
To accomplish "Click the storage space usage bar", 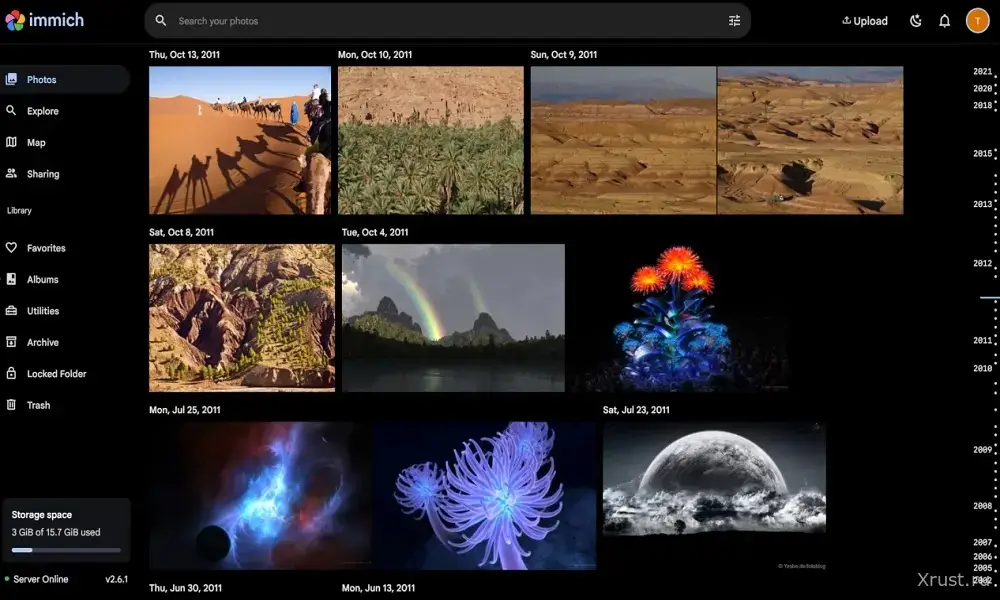I will tap(66, 550).
